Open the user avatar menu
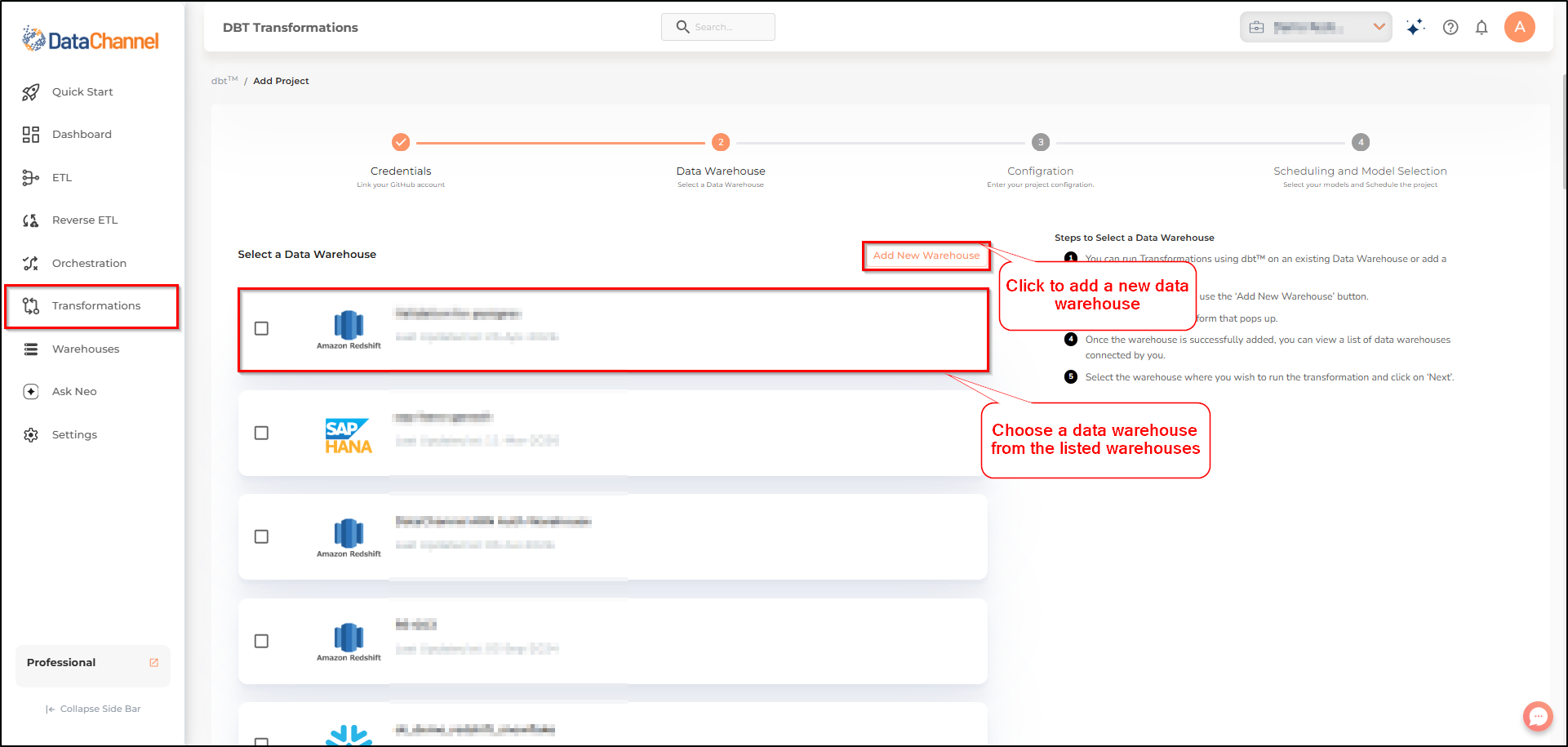 pyautogui.click(x=1520, y=27)
